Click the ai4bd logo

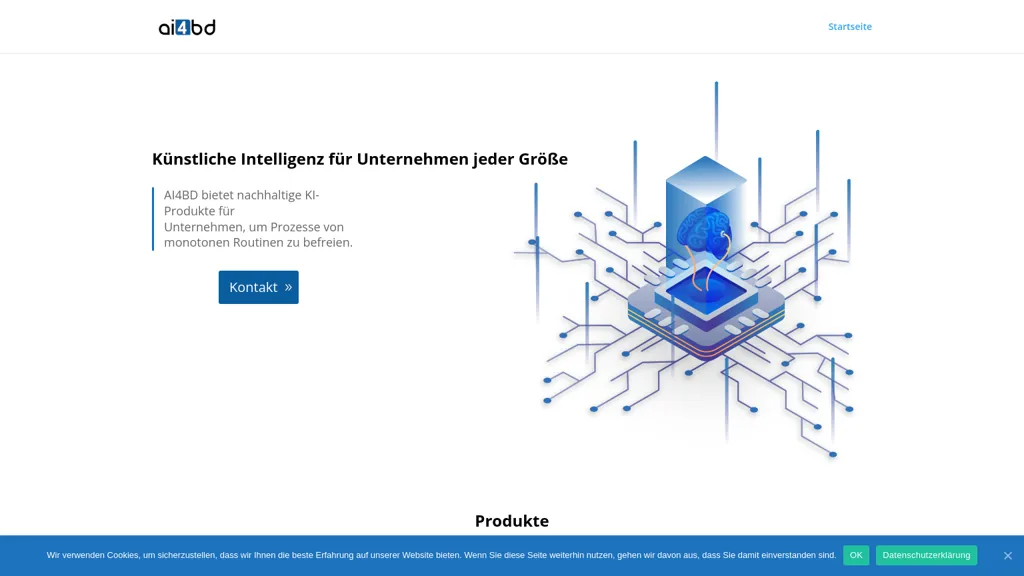pos(187,27)
